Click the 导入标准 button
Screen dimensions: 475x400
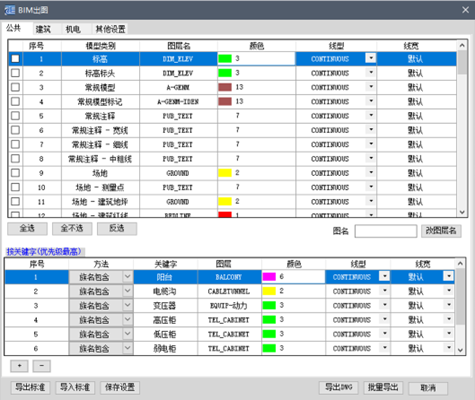pos(75,387)
